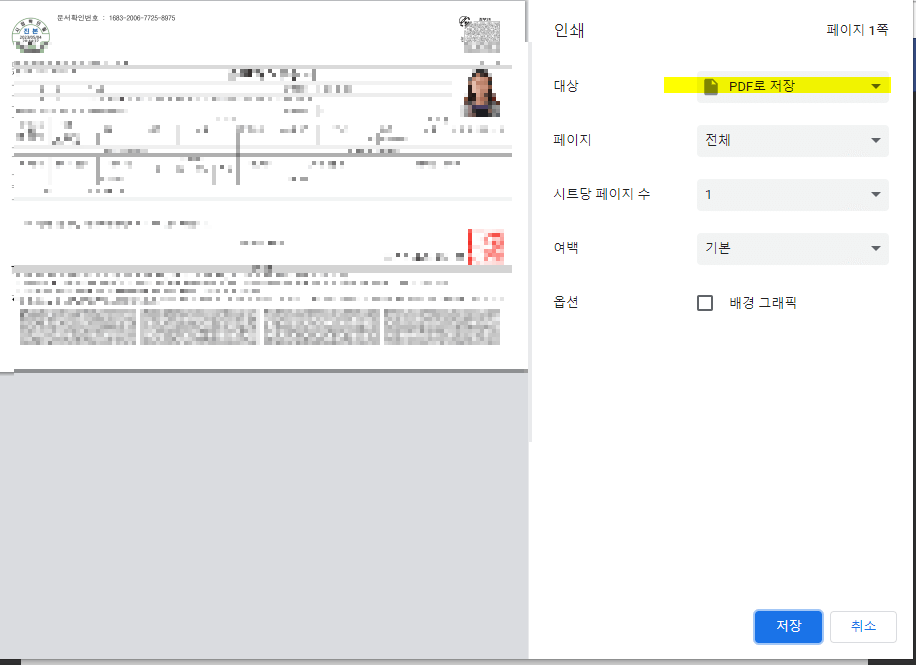Image resolution: width=916 pixels, height=665 pixels.
Task: Click the PDF file icon in 대상 field
Action: pyautogui.click(x=709, y=86)
